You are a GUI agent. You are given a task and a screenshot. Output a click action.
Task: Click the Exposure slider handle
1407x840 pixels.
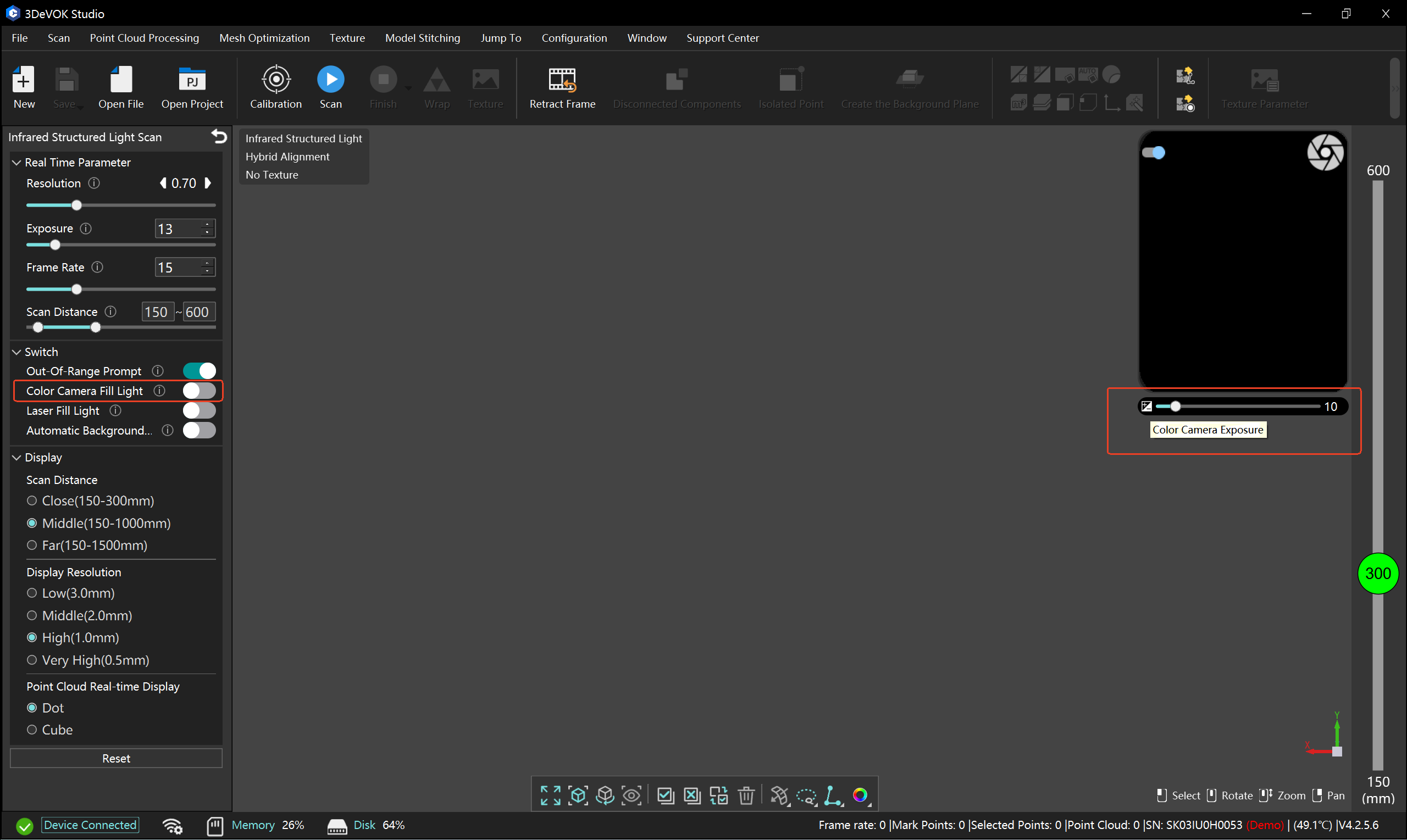click(x=55, y=245)
